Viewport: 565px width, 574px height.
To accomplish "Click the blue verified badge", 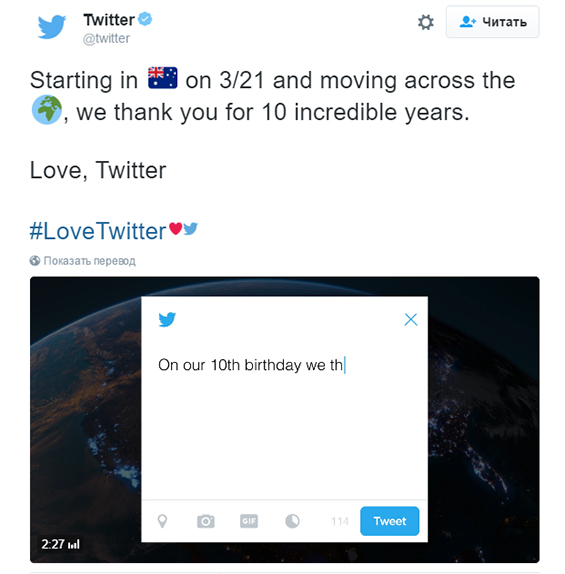I will click(145, 19).
